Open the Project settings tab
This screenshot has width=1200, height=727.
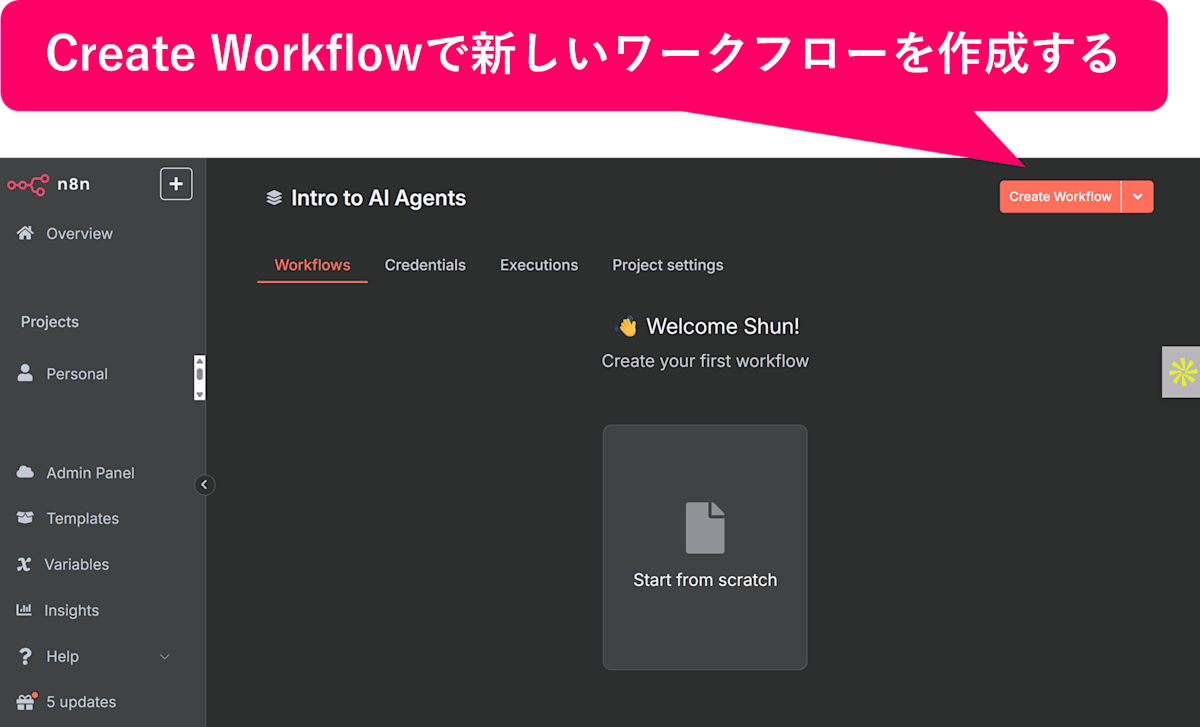coord(668,265)
